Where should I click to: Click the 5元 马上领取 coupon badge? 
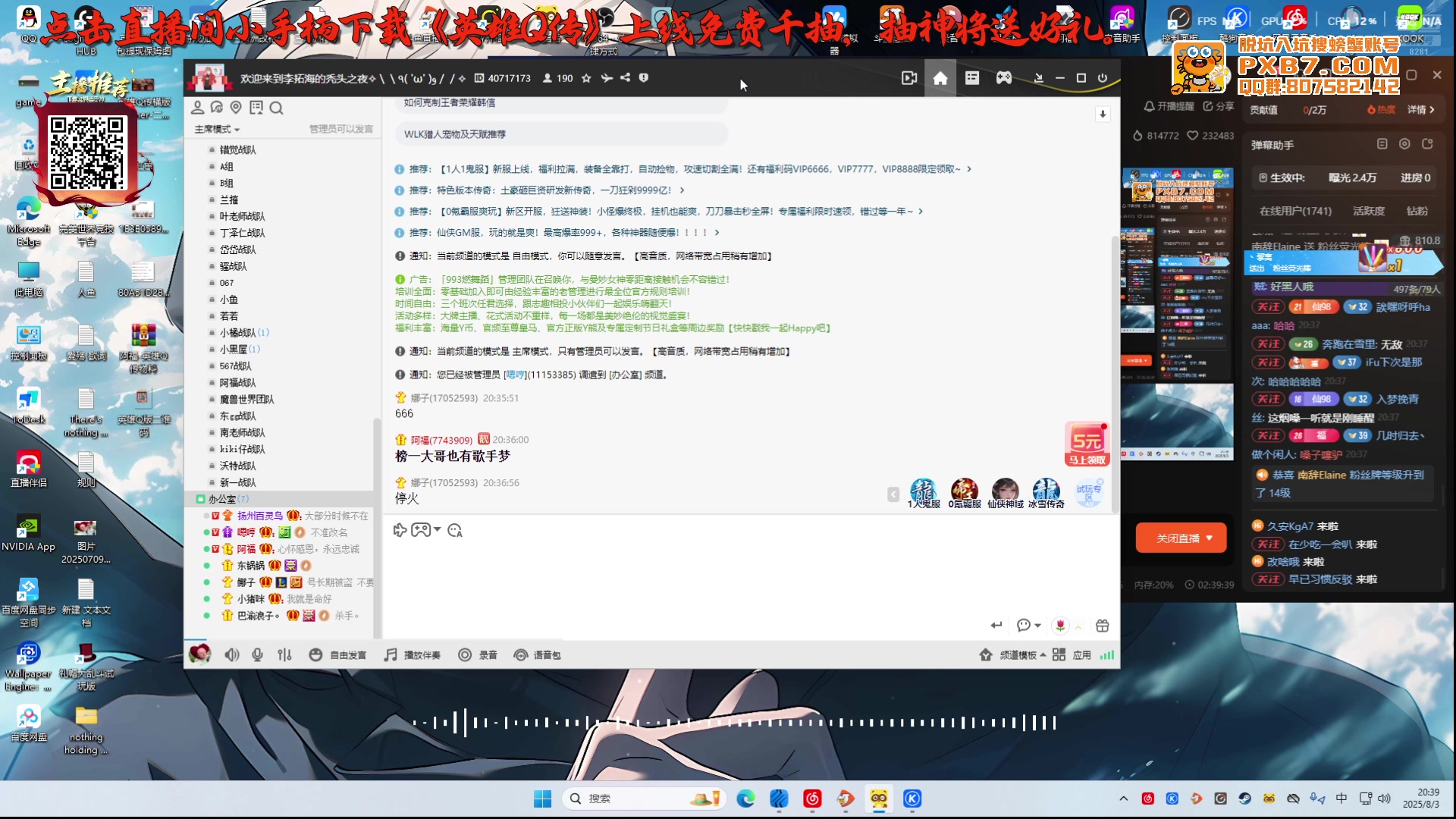click(1087, 444)
